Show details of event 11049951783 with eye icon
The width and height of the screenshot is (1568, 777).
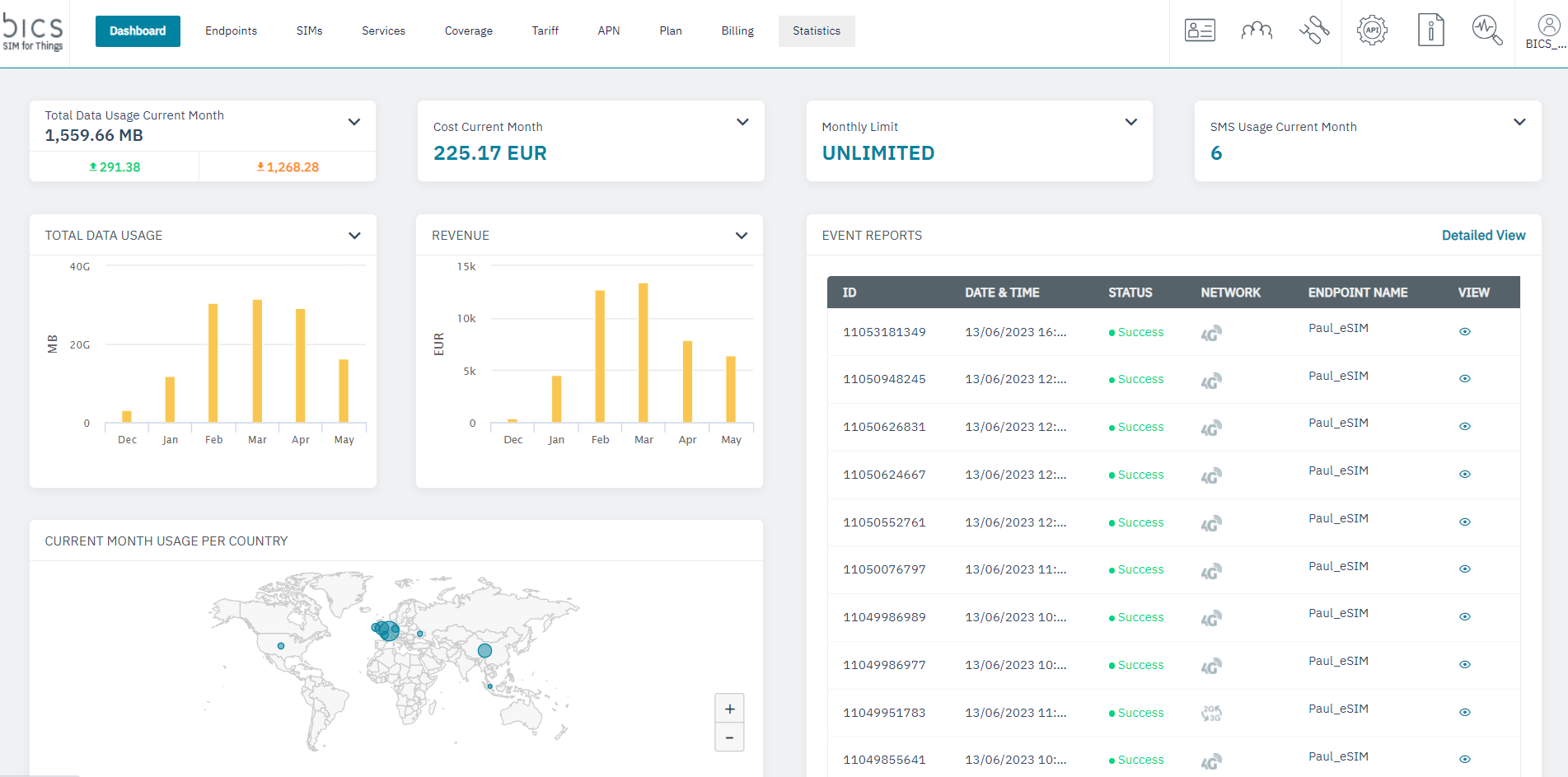tap(1464, 712)
